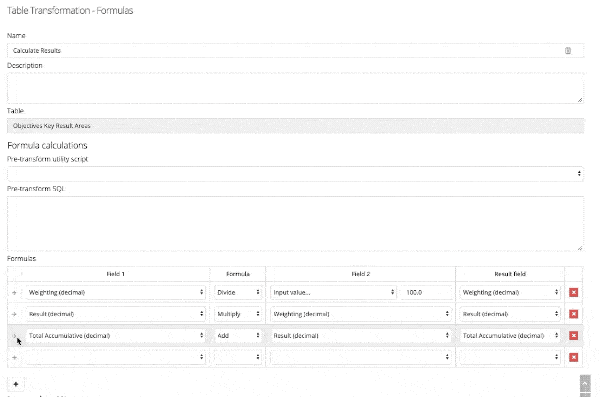Click into the Description text area
Viewport: 600px width, 397px height.
[295, 88]
